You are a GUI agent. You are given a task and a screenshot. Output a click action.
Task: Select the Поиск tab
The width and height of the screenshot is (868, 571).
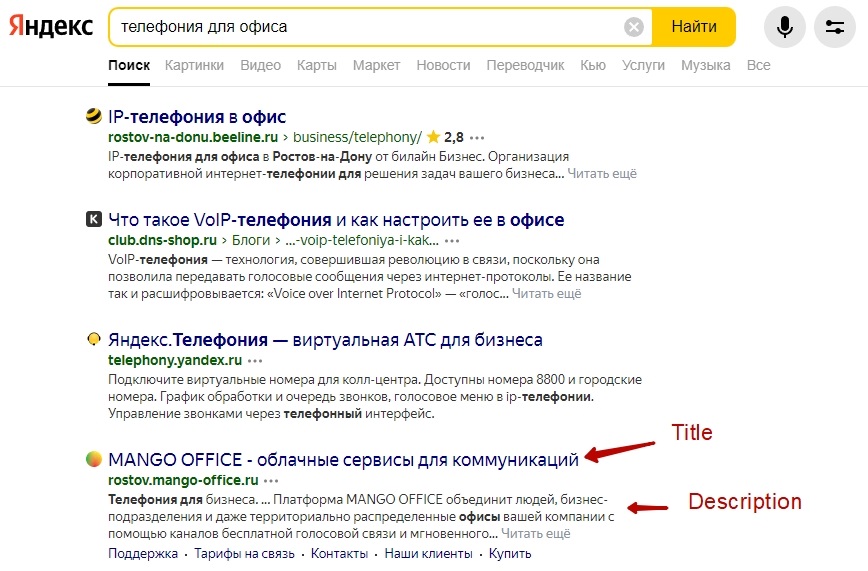[129, 65]
